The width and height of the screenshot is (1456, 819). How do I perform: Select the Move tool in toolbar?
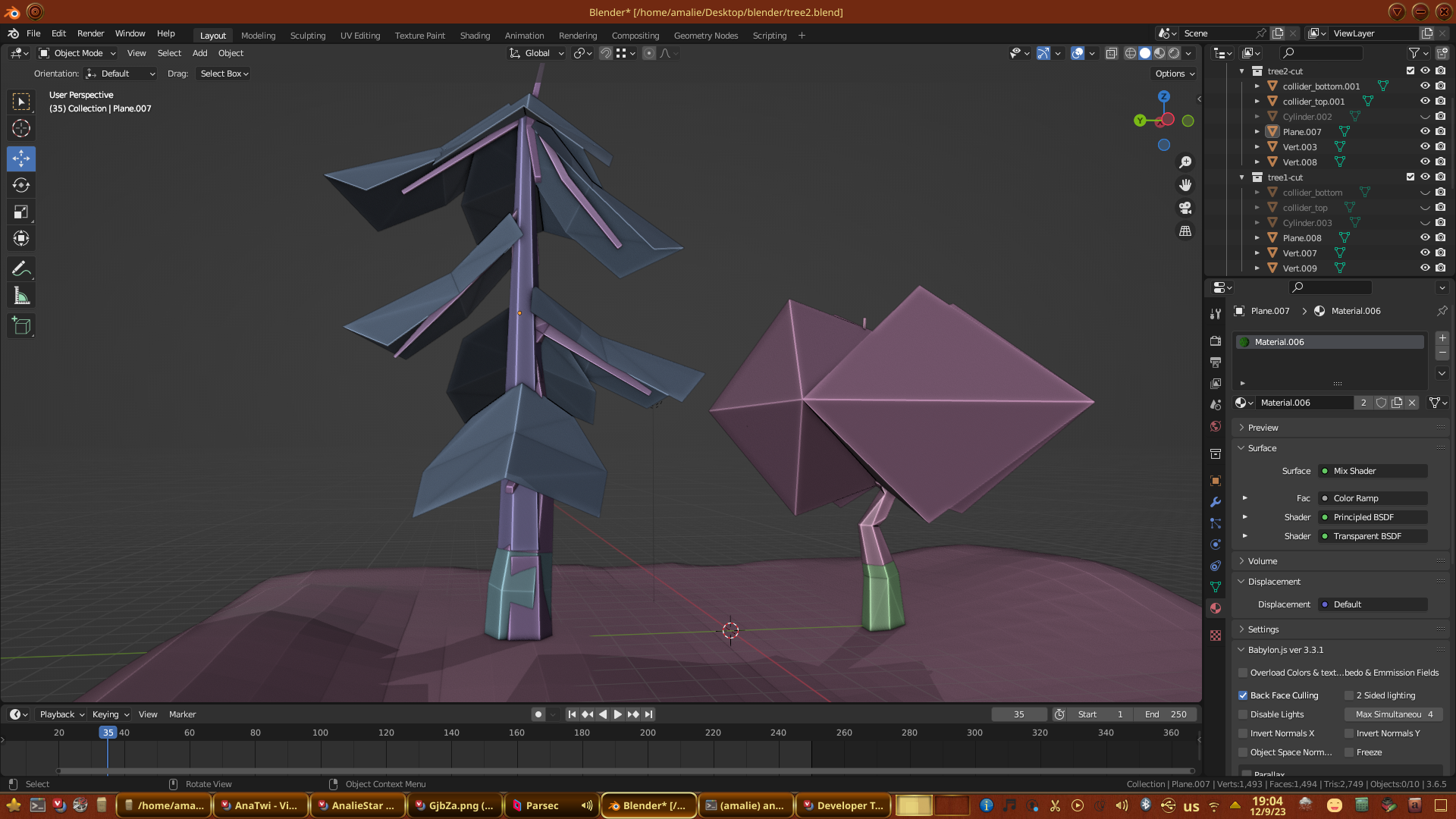coord(21,158)
